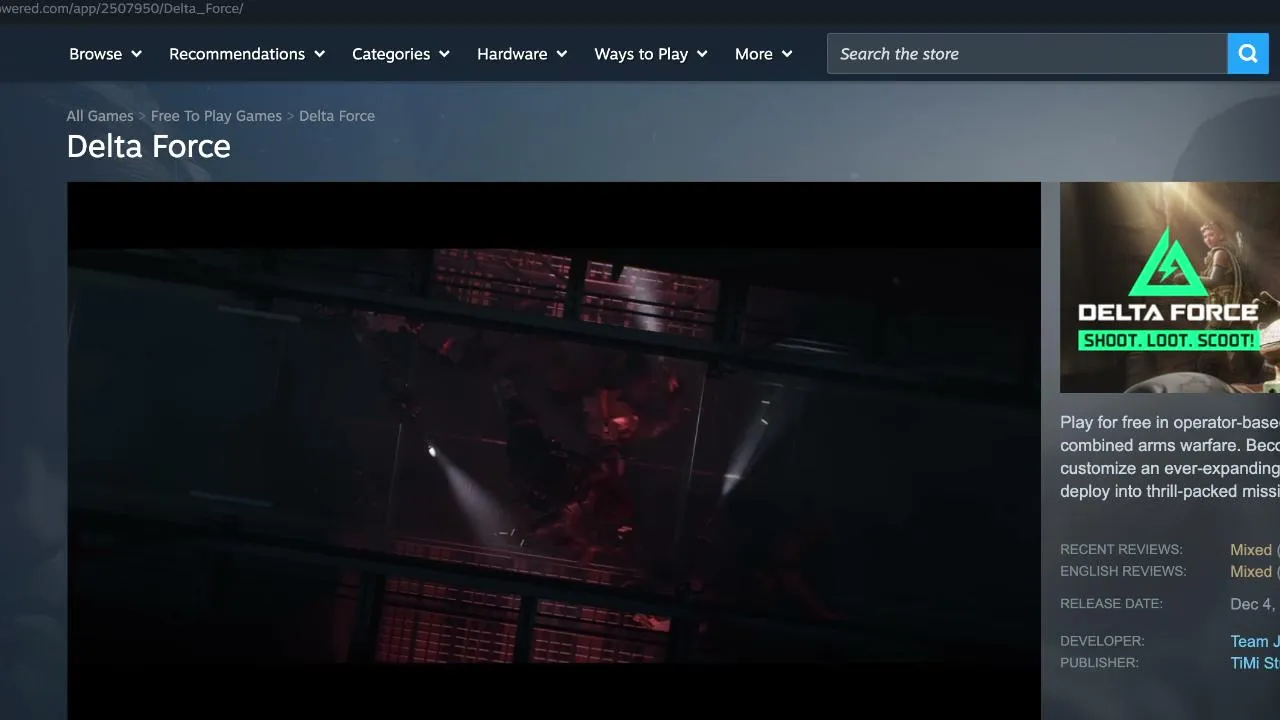Click the PUBLISHER label
This screenshot has width=1280, height=720.
point(1099,663)
